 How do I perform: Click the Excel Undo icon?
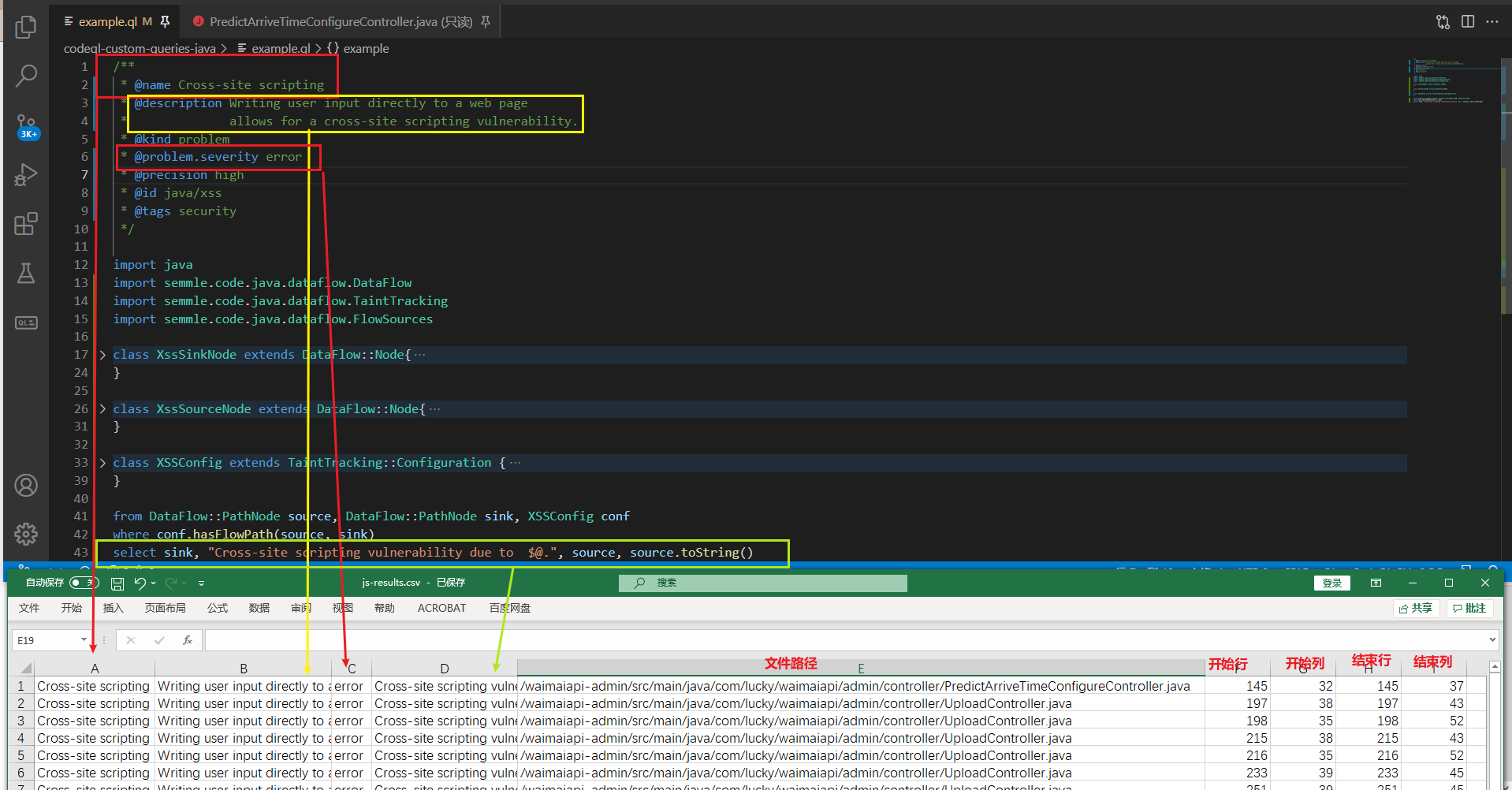click(x=140, y=583)
